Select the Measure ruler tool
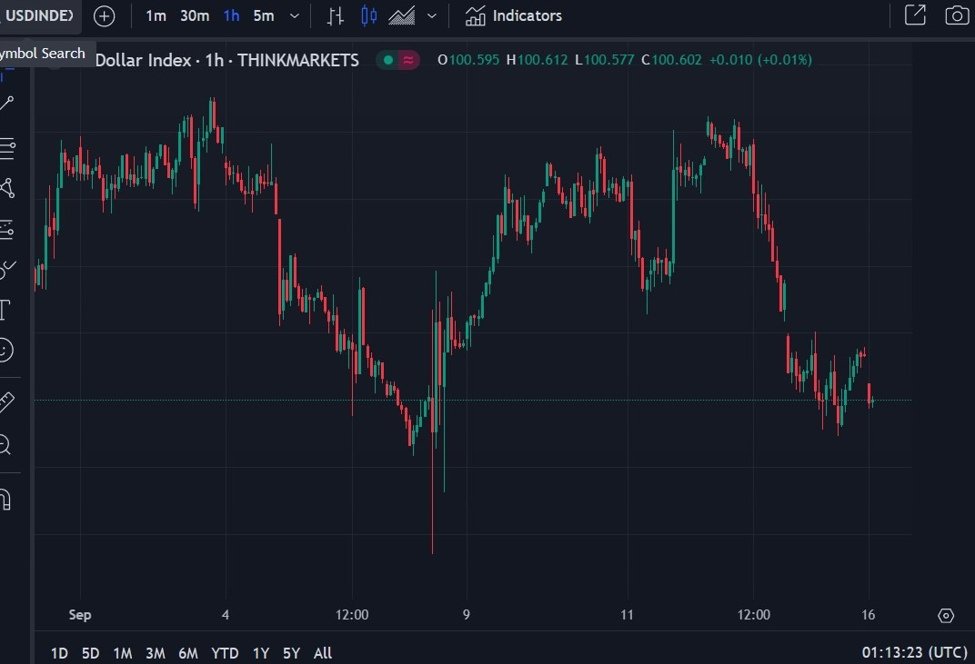The image size is (975, 664). pyautogui.click(x=6, y=402)
